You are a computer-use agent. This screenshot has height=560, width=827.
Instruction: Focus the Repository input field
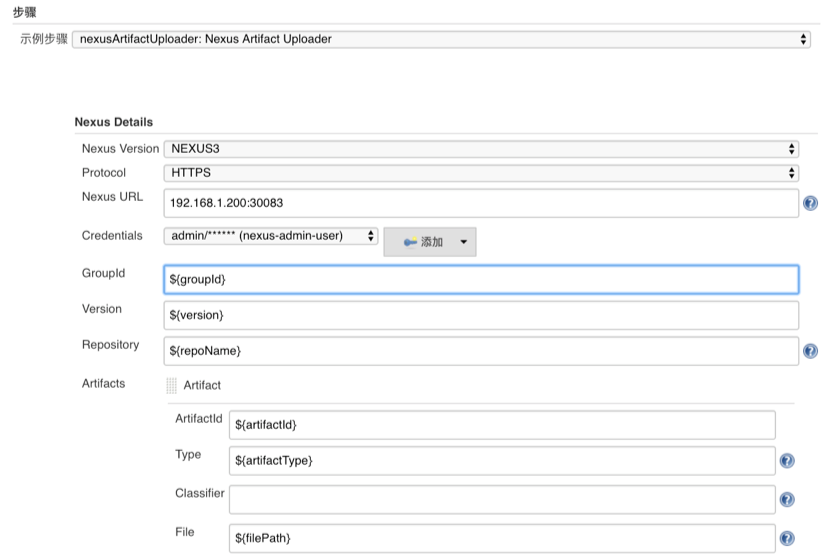(x=481, y=351)
